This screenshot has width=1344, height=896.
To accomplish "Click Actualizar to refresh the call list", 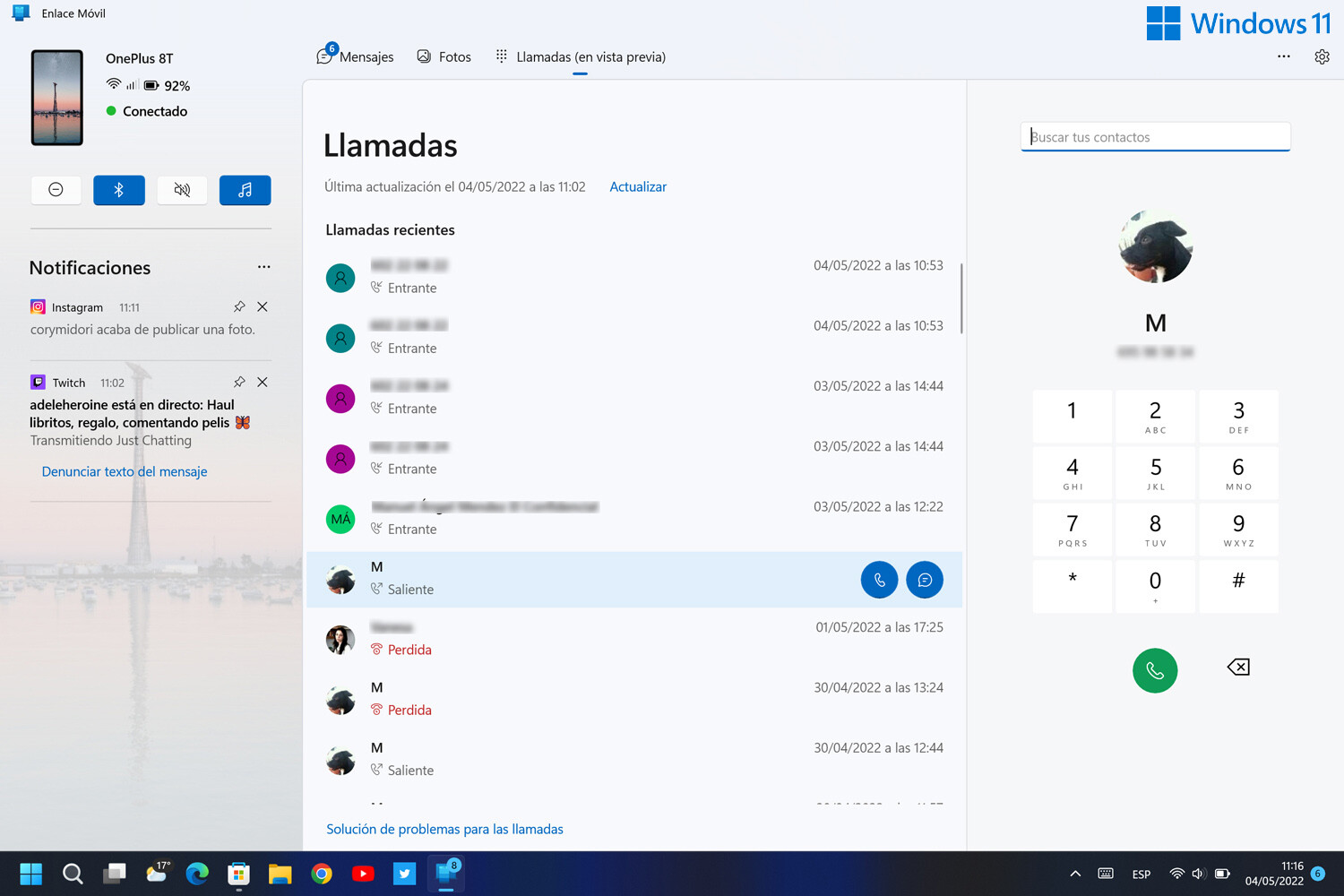I will (x=637, y=186).
